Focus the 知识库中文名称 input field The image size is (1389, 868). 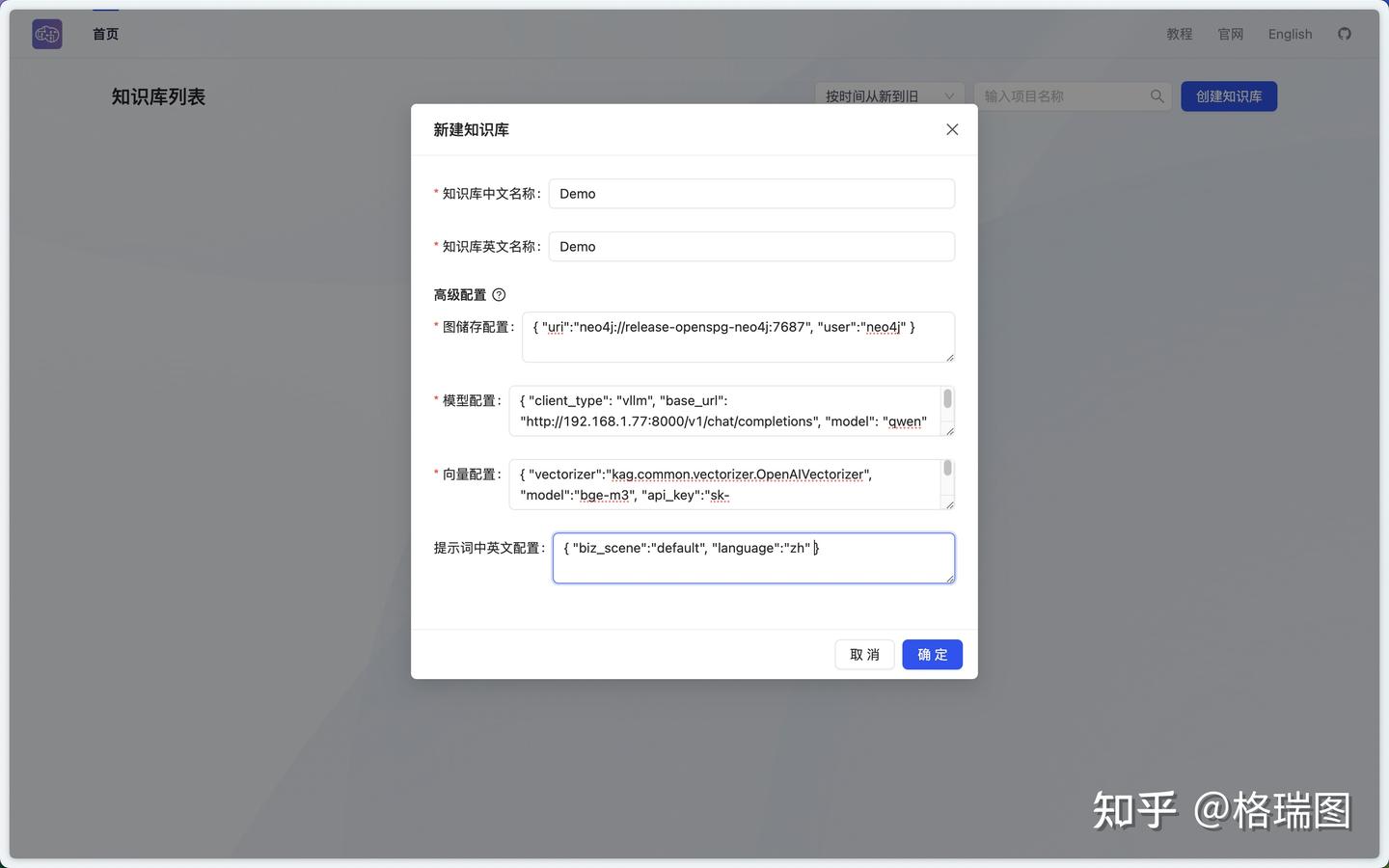[751, 194]
